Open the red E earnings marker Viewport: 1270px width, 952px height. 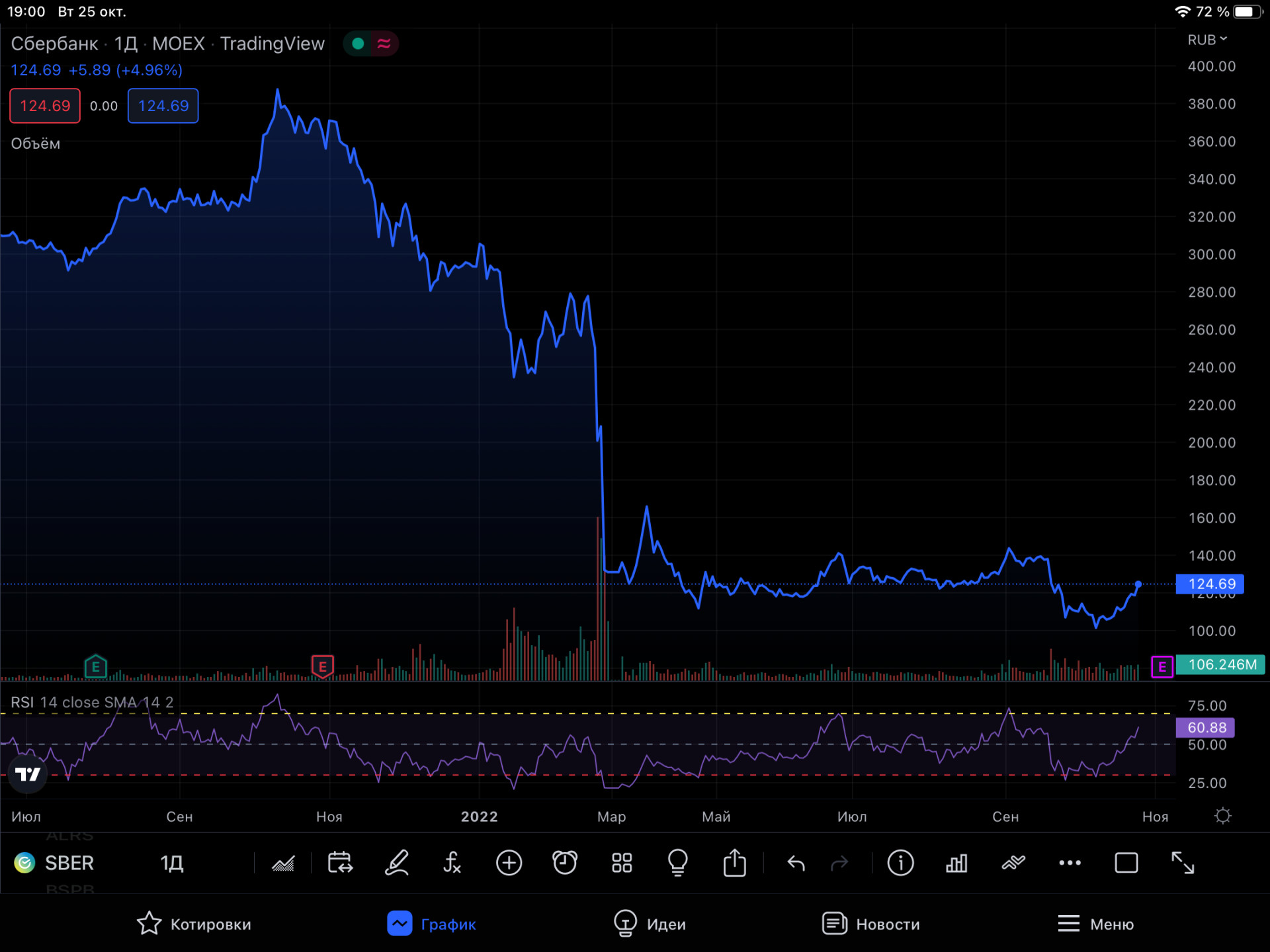[323, 666]
